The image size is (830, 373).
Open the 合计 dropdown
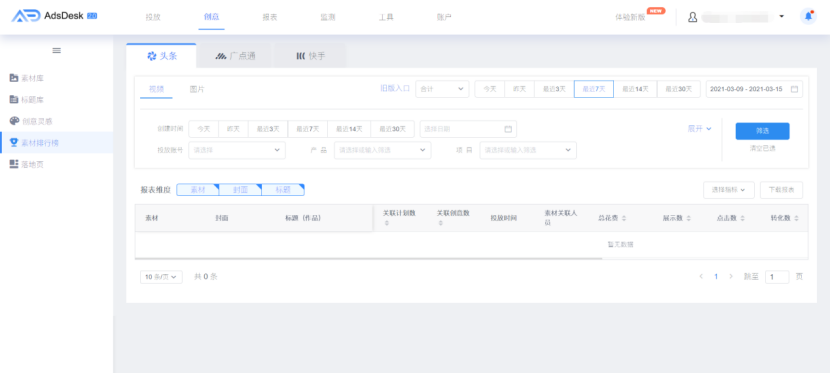[442, 89]
